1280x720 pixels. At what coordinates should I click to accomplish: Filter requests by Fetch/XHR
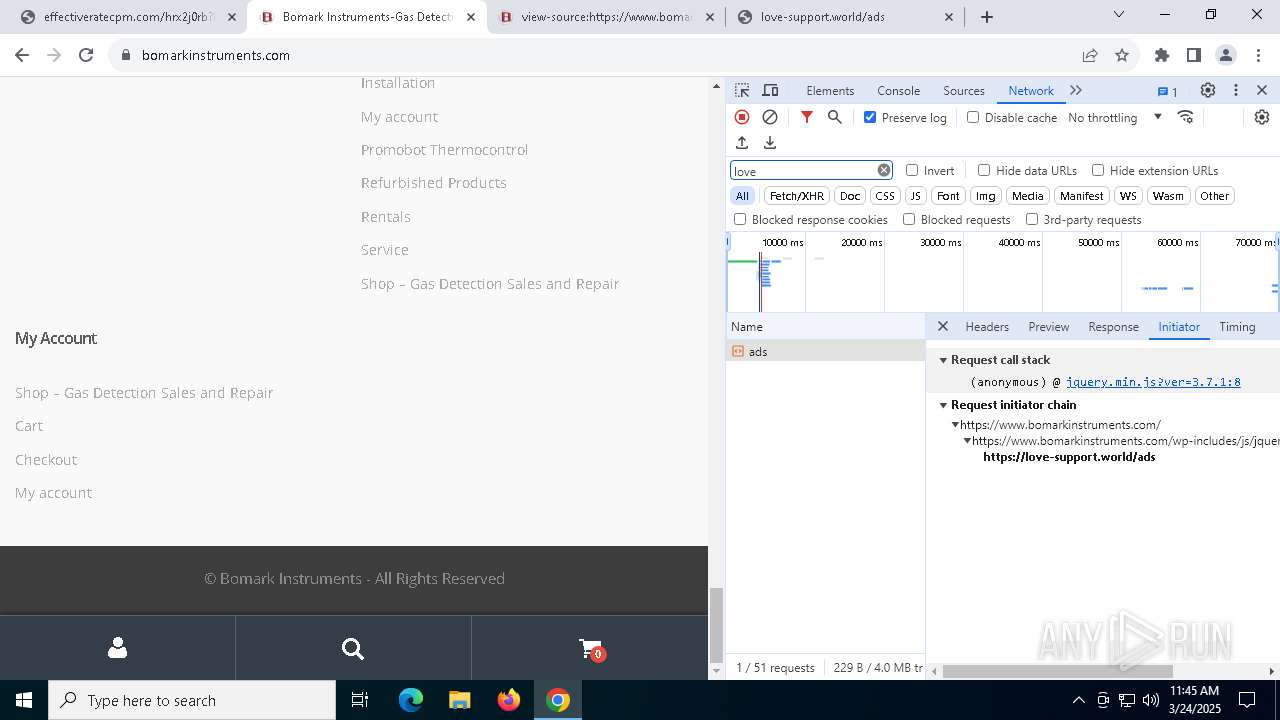click(x=797, y=196)
